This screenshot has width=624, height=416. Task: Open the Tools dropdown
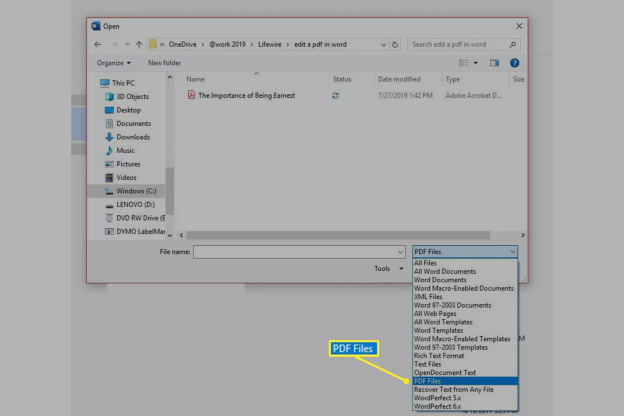point(389,269)
